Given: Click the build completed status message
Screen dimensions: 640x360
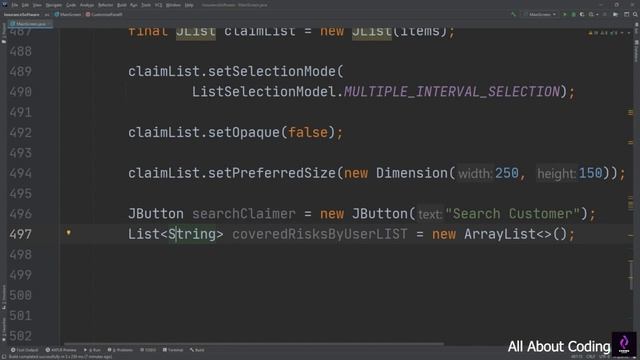Looking at the screenshot, I should pyautogui.click(x=60, y=357).
